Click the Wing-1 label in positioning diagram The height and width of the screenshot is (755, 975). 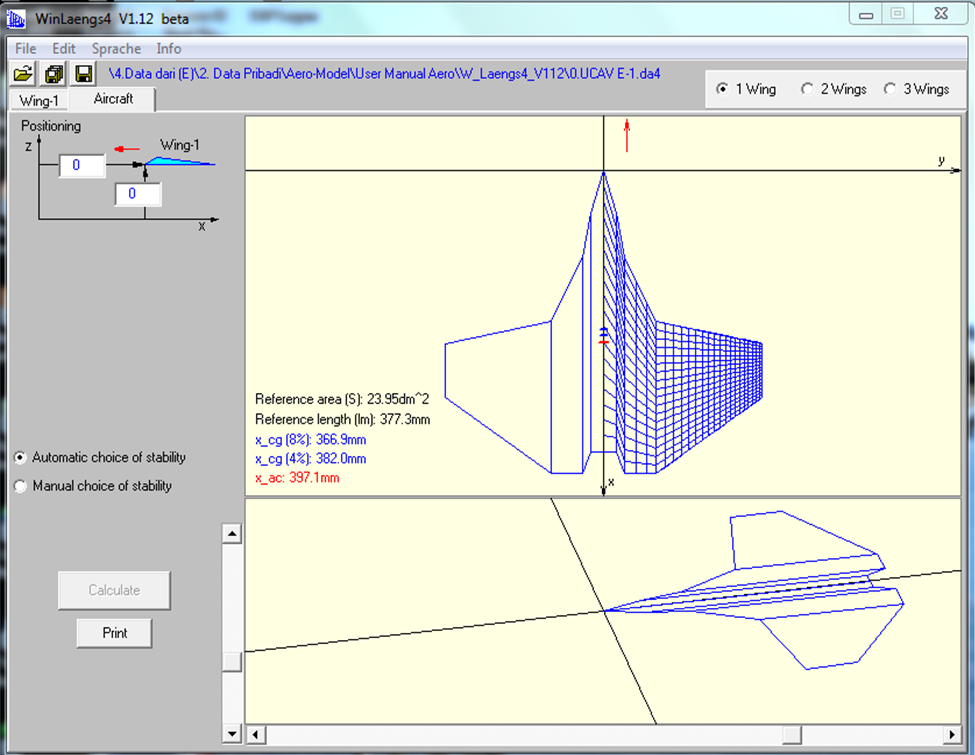click(x=180, y=145)
